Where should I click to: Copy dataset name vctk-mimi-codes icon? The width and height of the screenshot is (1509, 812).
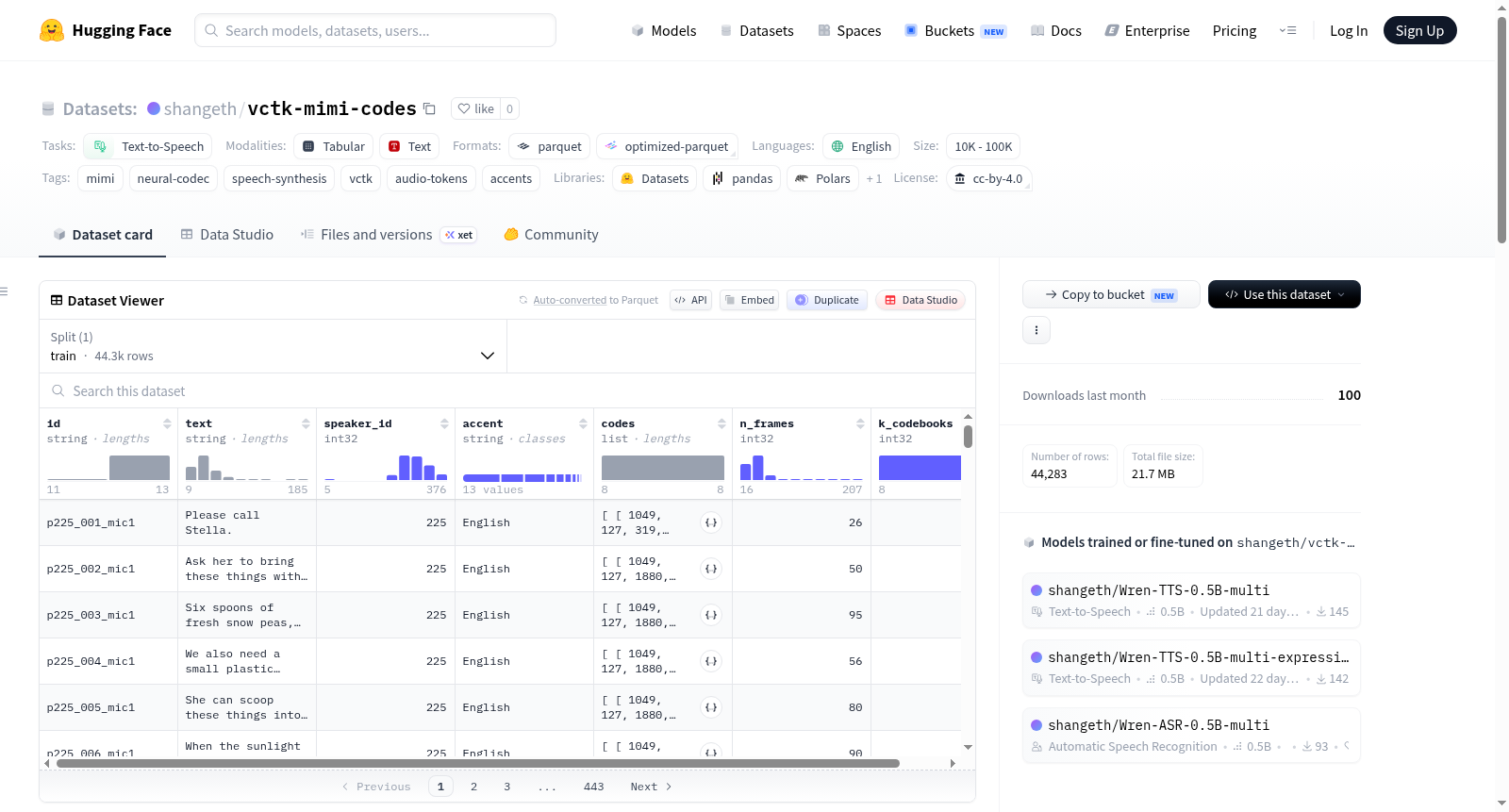[x=429, y=108]
